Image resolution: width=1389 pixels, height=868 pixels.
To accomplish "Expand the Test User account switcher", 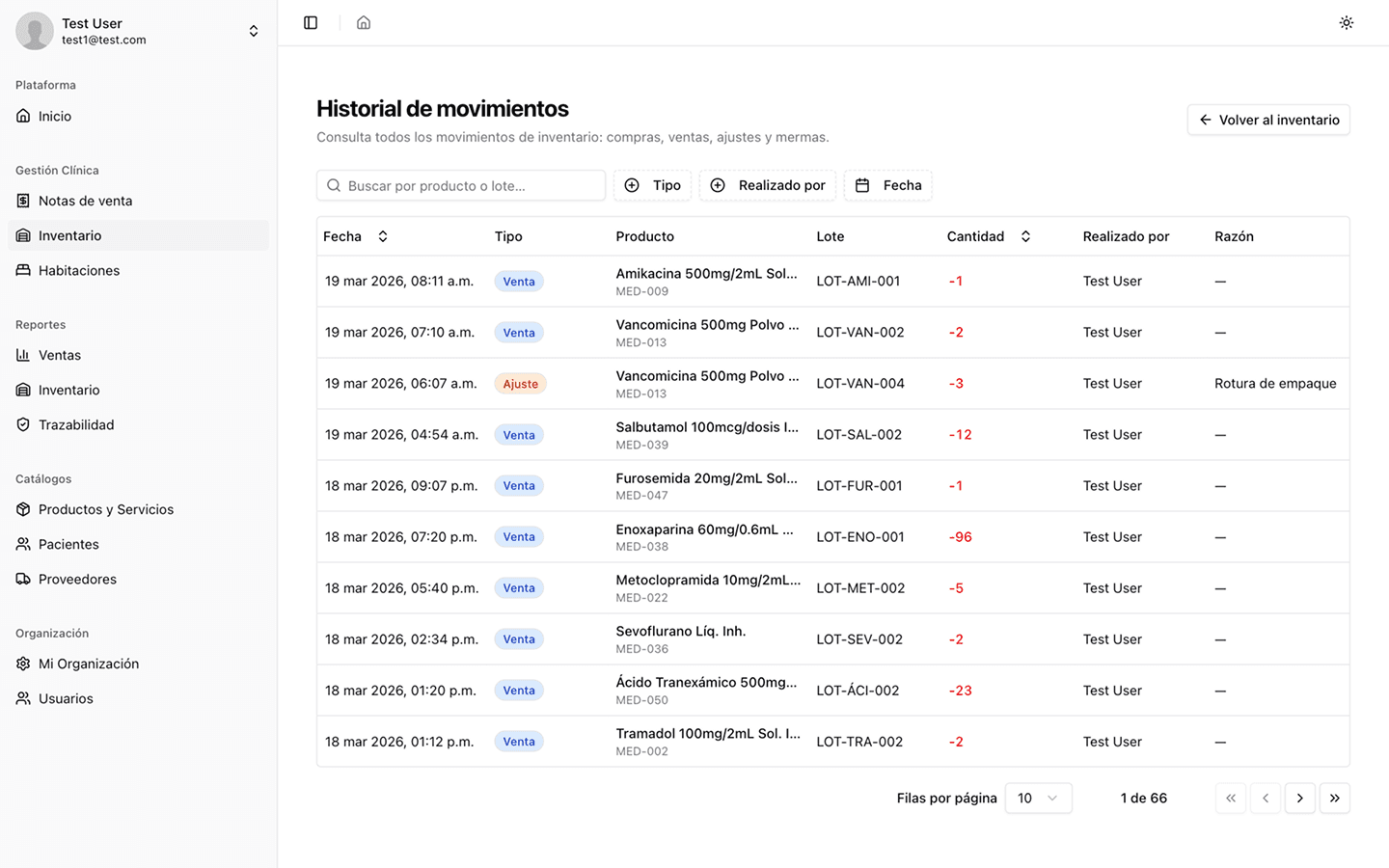I will click(253, 31).
